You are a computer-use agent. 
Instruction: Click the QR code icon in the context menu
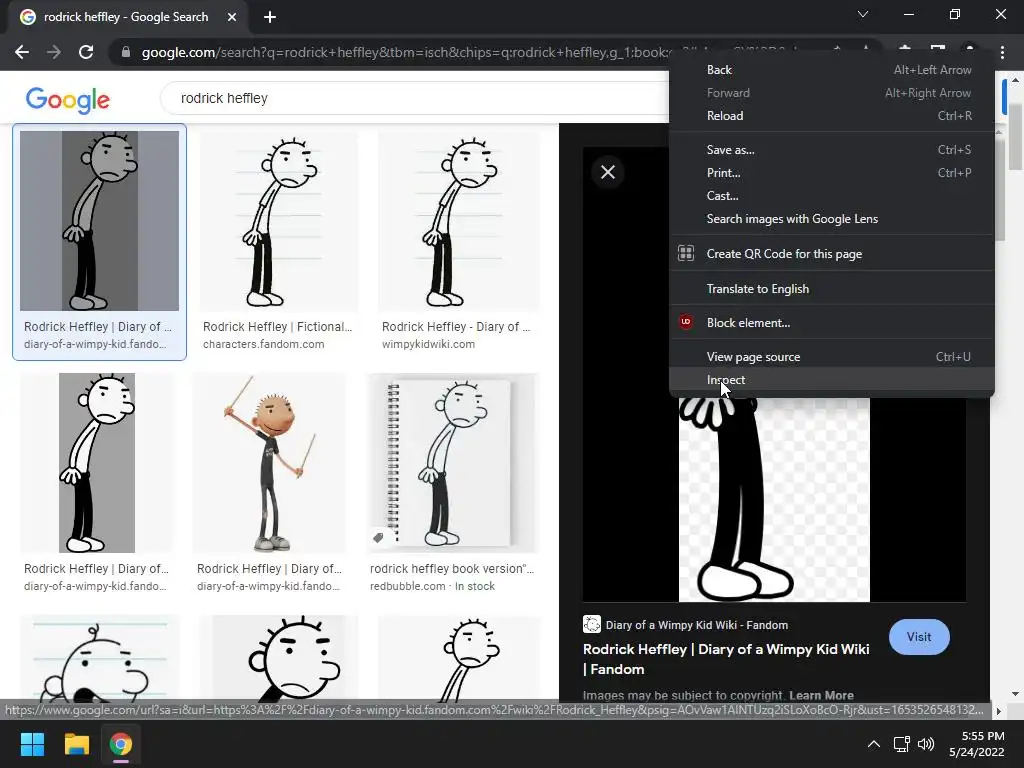point(686,253)
